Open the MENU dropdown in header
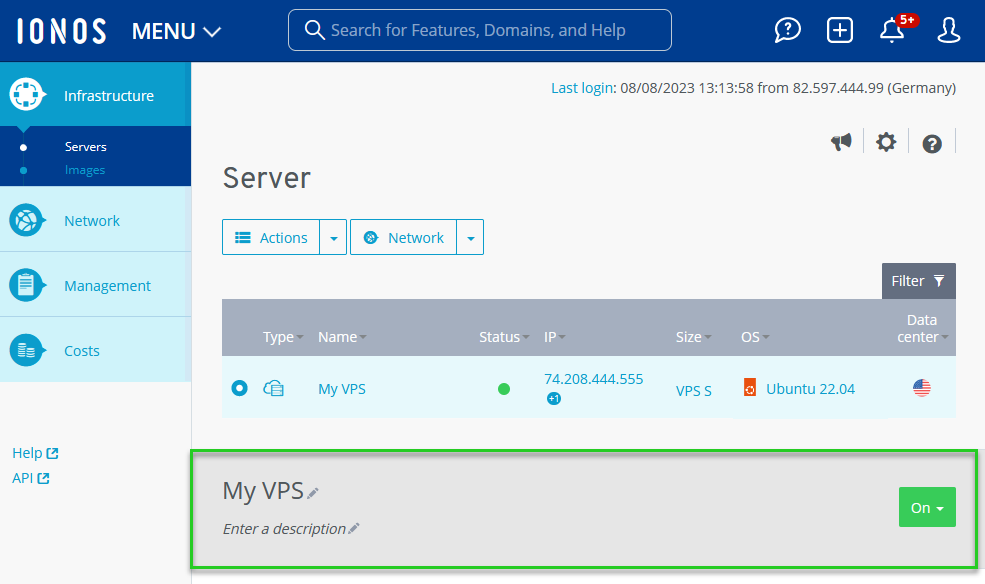 click(176, 31)
